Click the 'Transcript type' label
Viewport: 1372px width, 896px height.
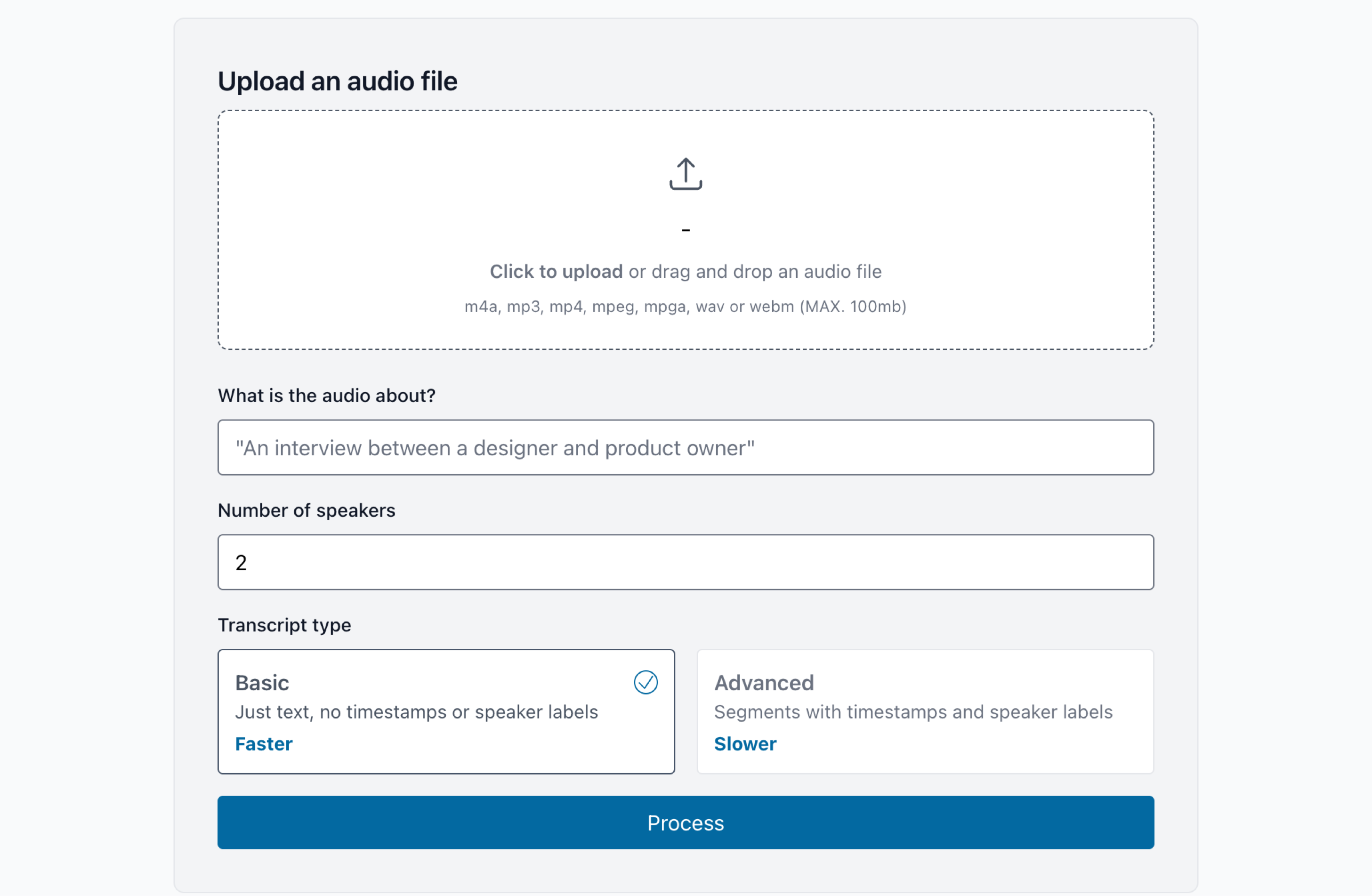click(x=284, y=625)
